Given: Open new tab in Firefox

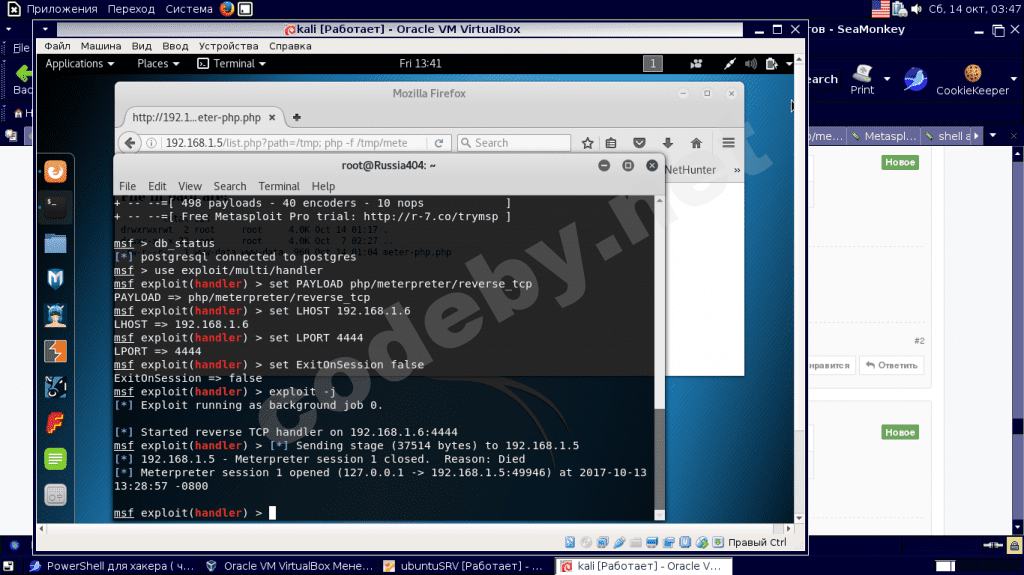Looking at the screenshot, I should click(x=296, y=118).
